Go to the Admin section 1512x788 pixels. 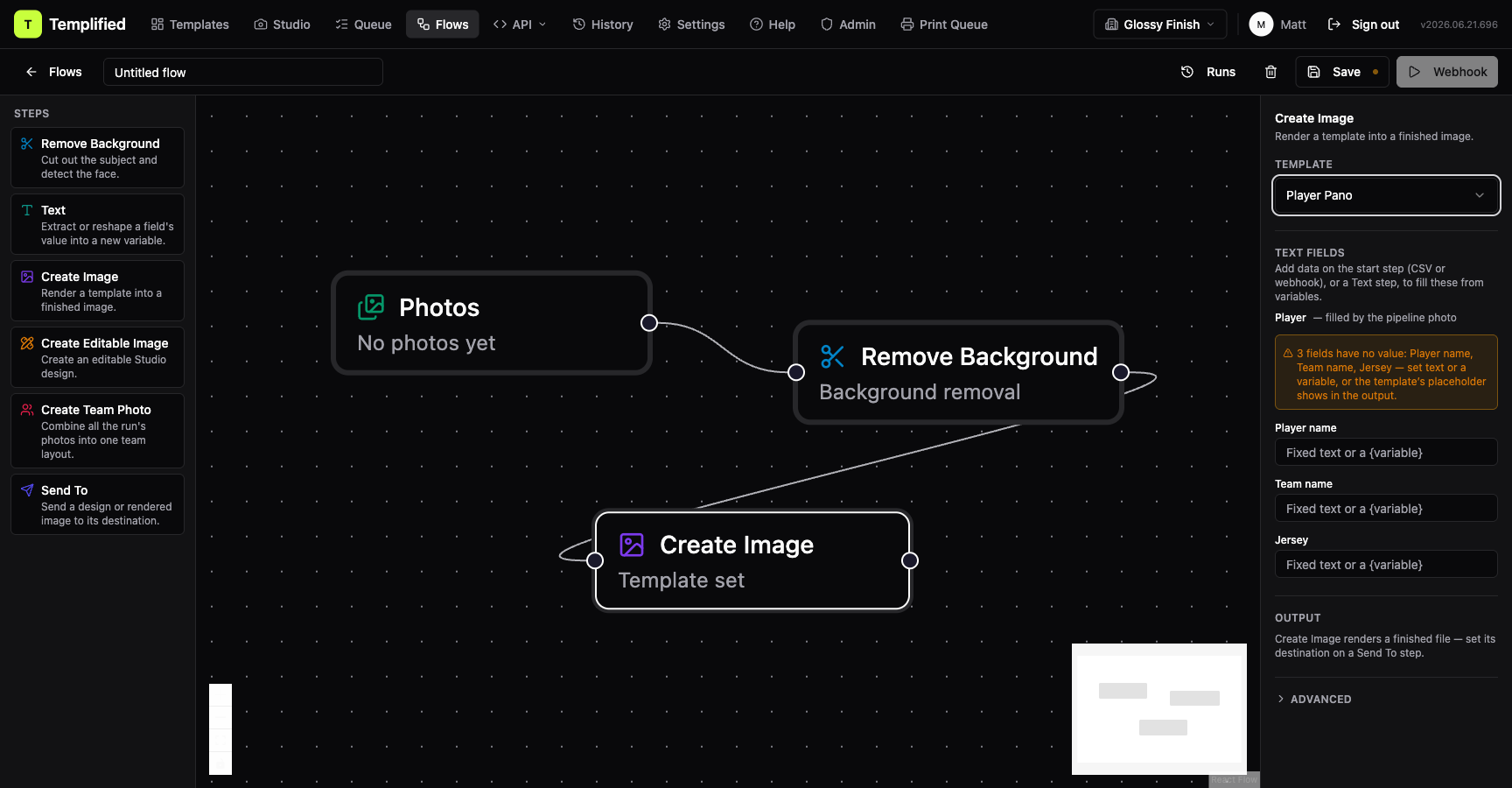848,25
